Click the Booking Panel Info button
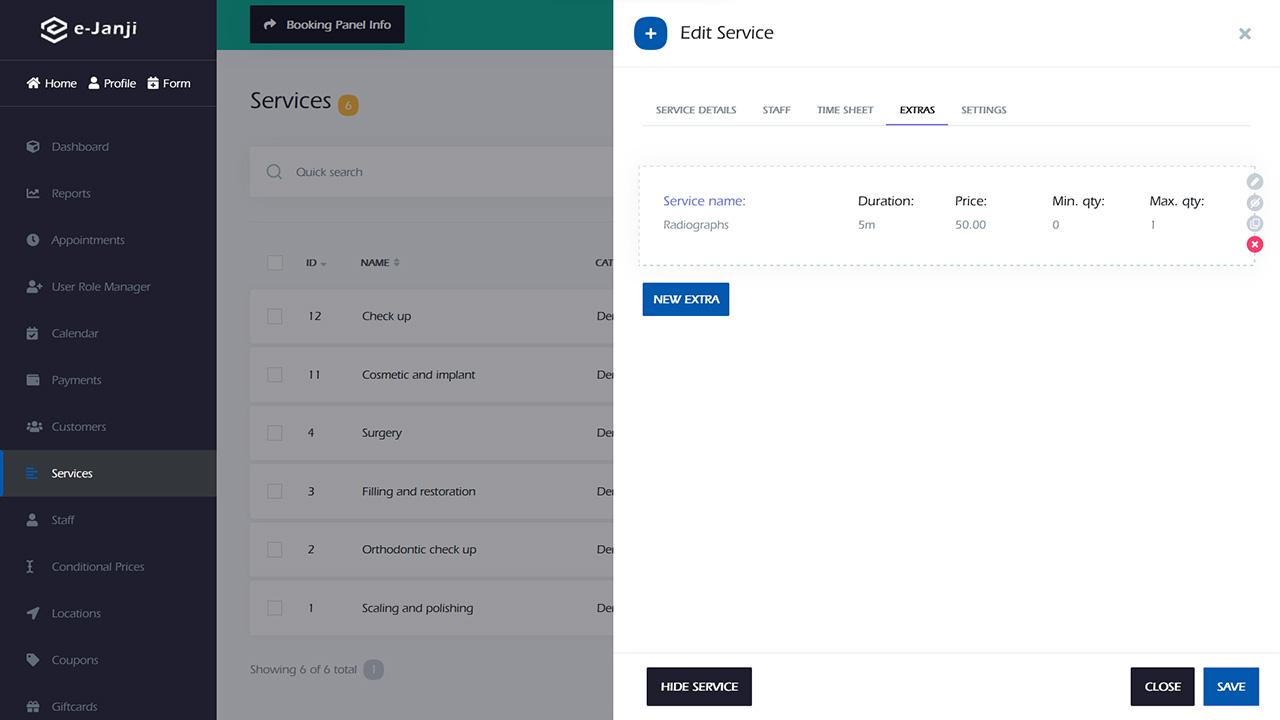This screenshot has width=1280, height=720. (327, 25)
